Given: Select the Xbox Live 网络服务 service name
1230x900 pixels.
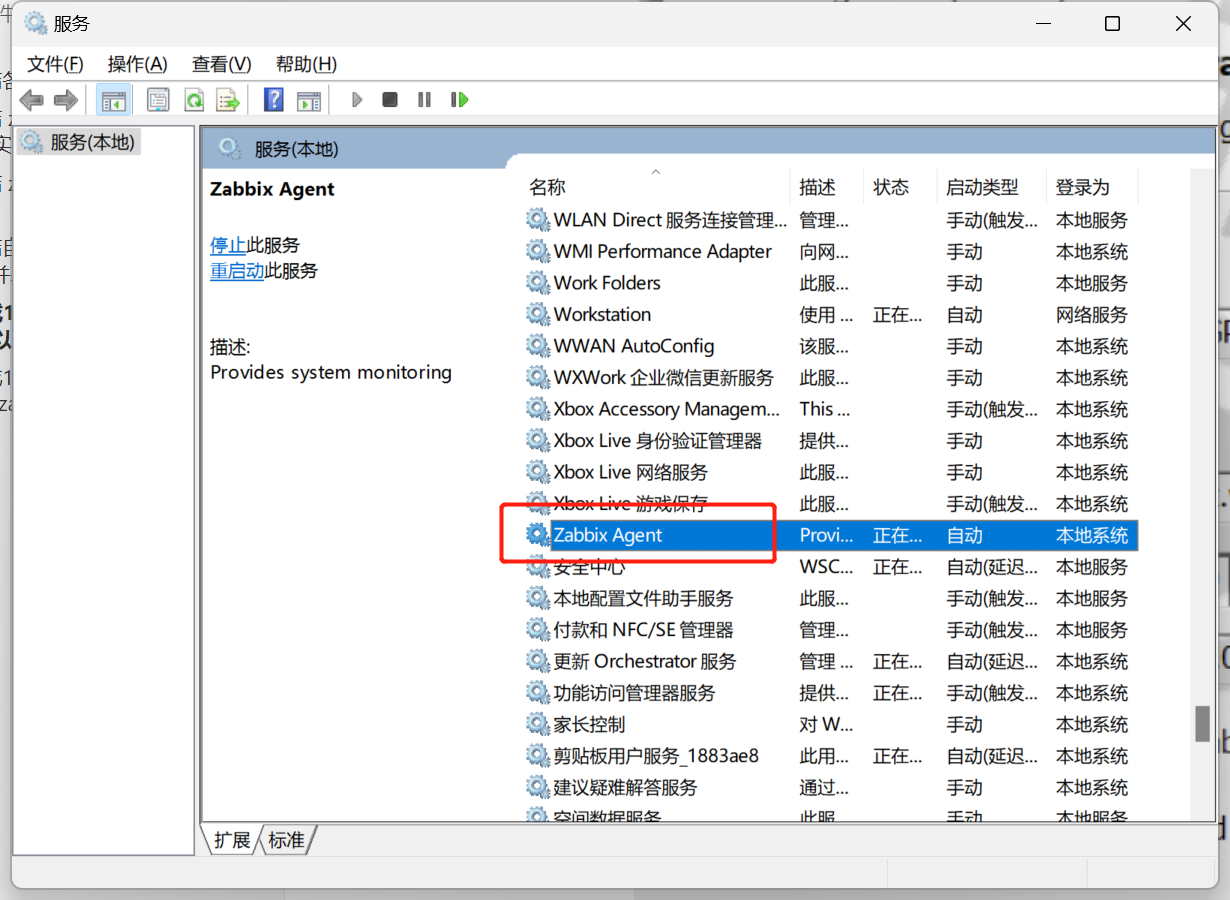Looking at the screenshot, I should [x=631, y=472].
